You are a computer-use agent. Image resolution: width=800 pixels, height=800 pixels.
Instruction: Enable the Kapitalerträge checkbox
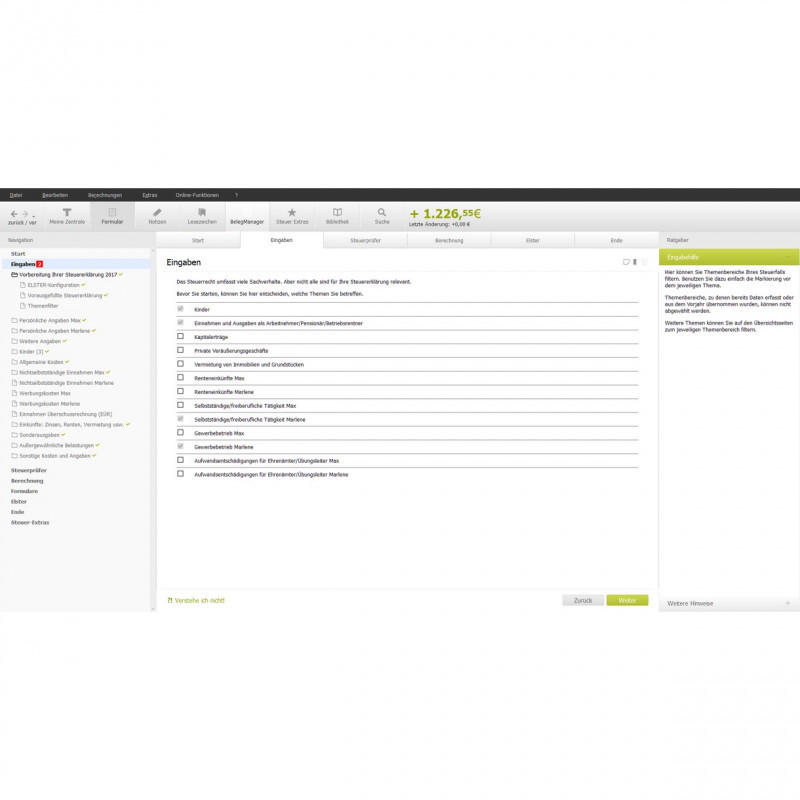coord(181,337)
